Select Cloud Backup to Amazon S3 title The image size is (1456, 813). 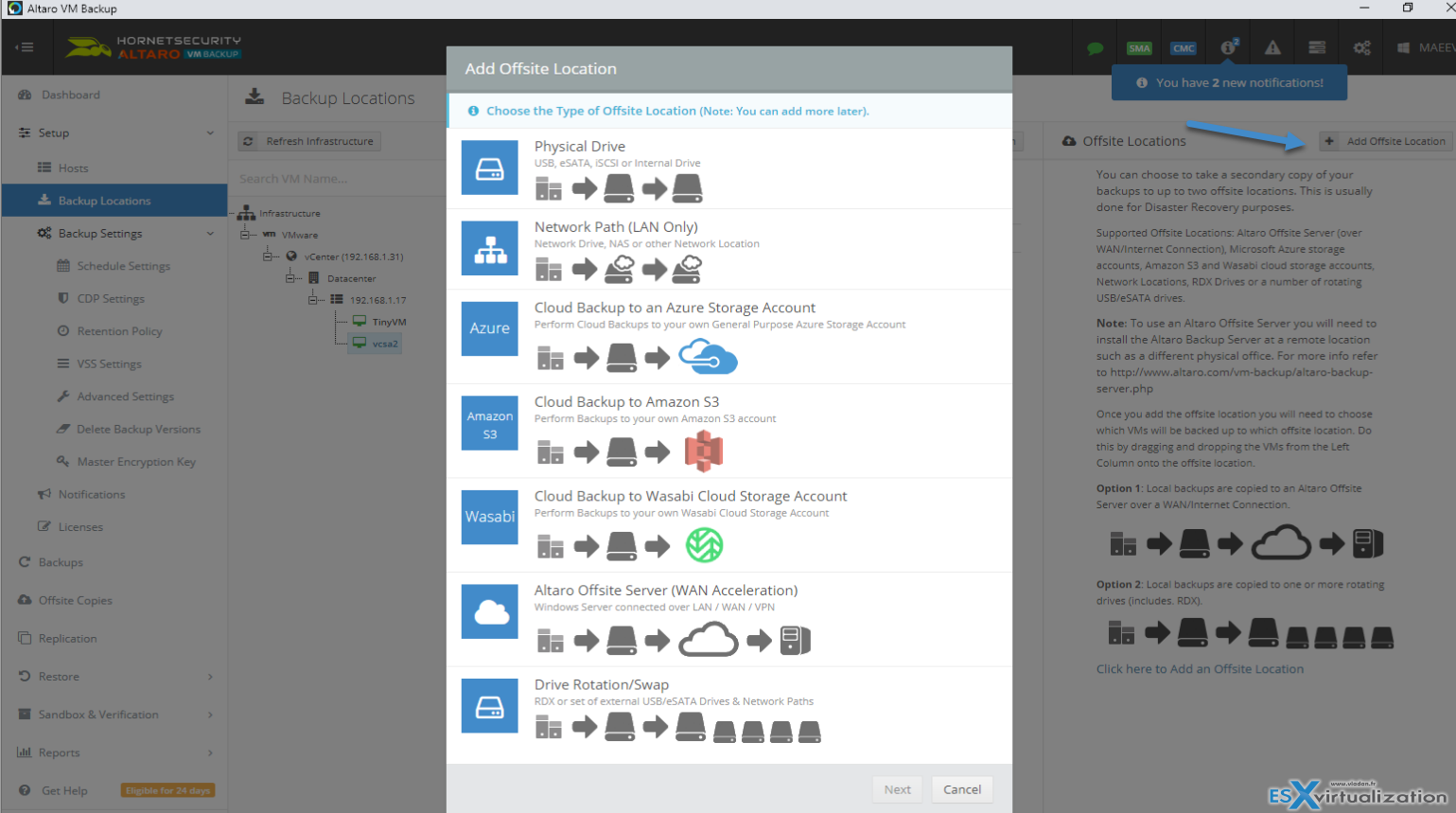626,402
